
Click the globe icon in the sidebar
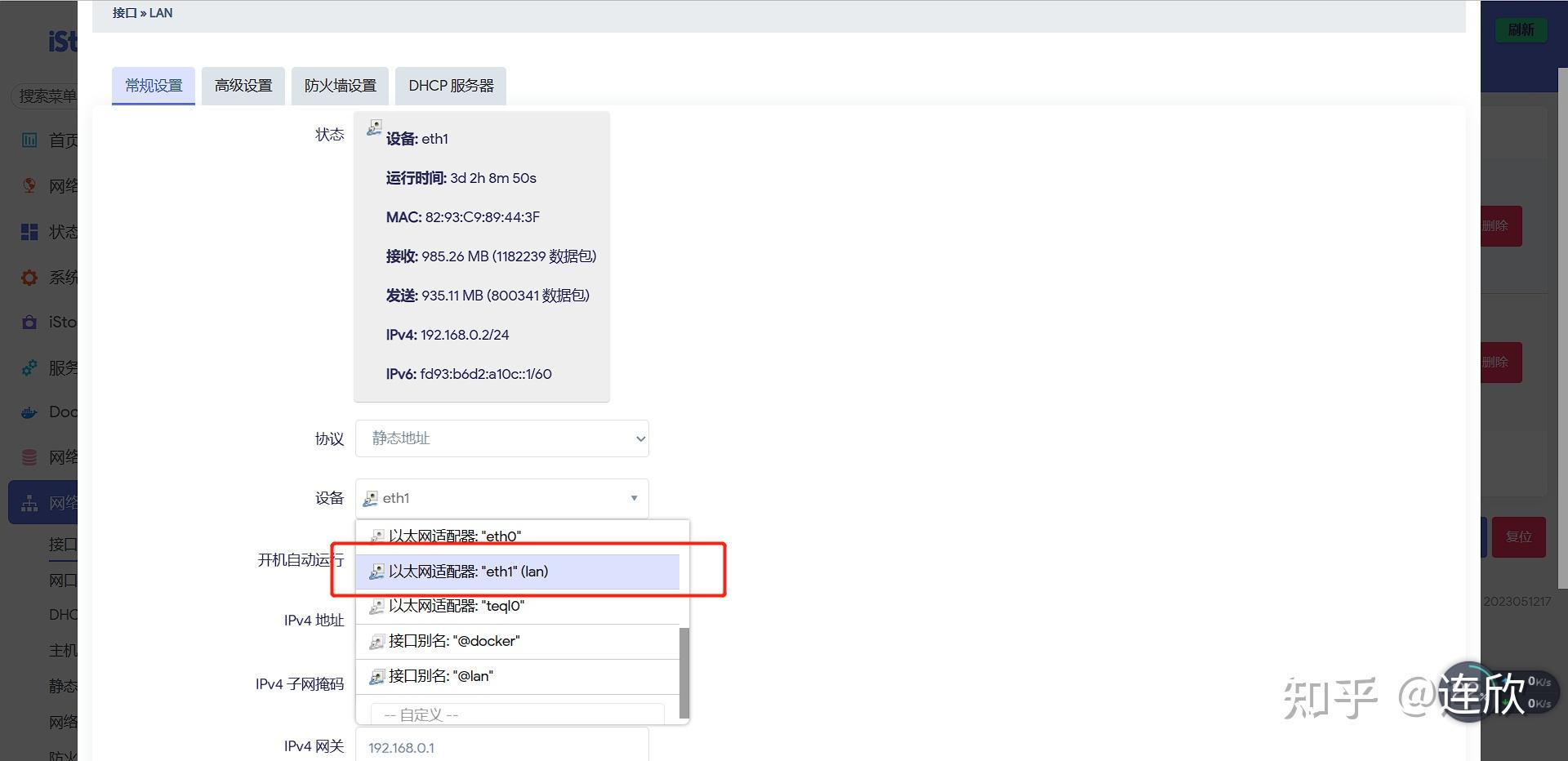[29, 185]
